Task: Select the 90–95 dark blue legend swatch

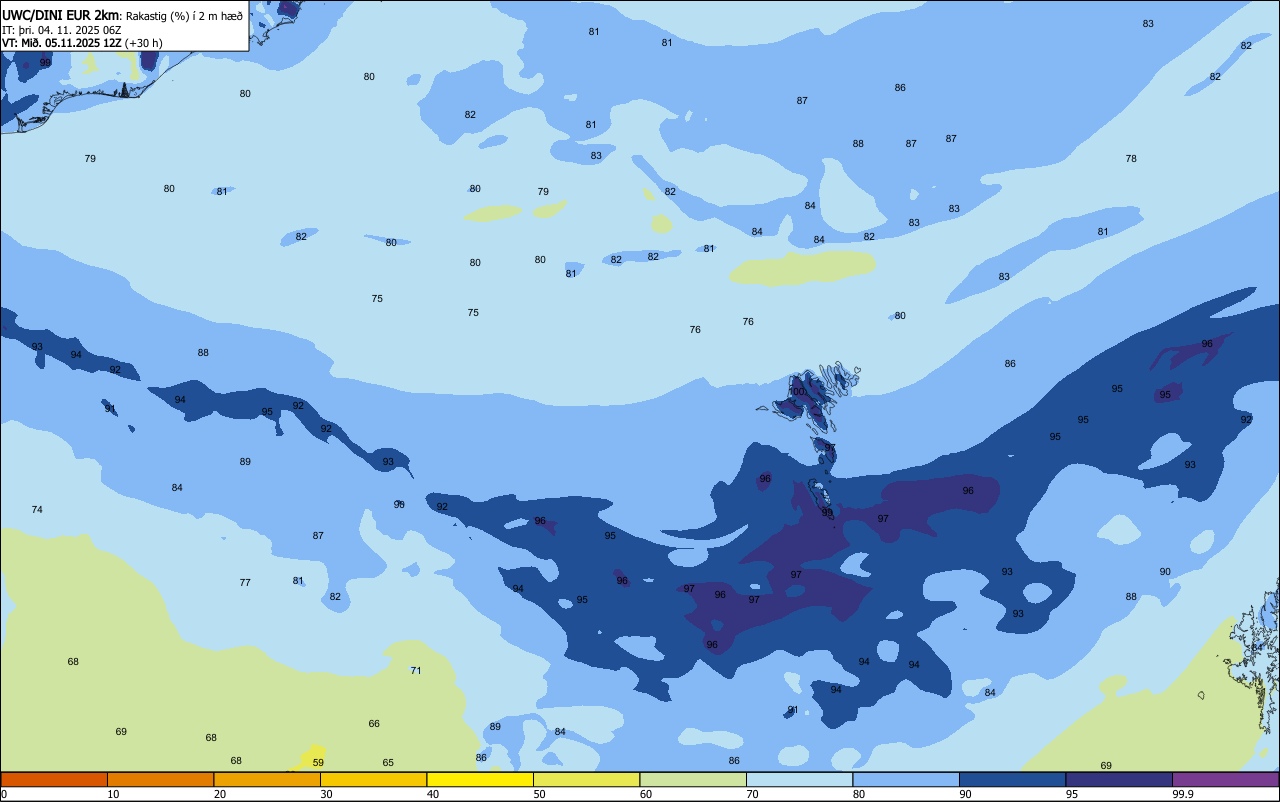Action: click(1012, 779)
